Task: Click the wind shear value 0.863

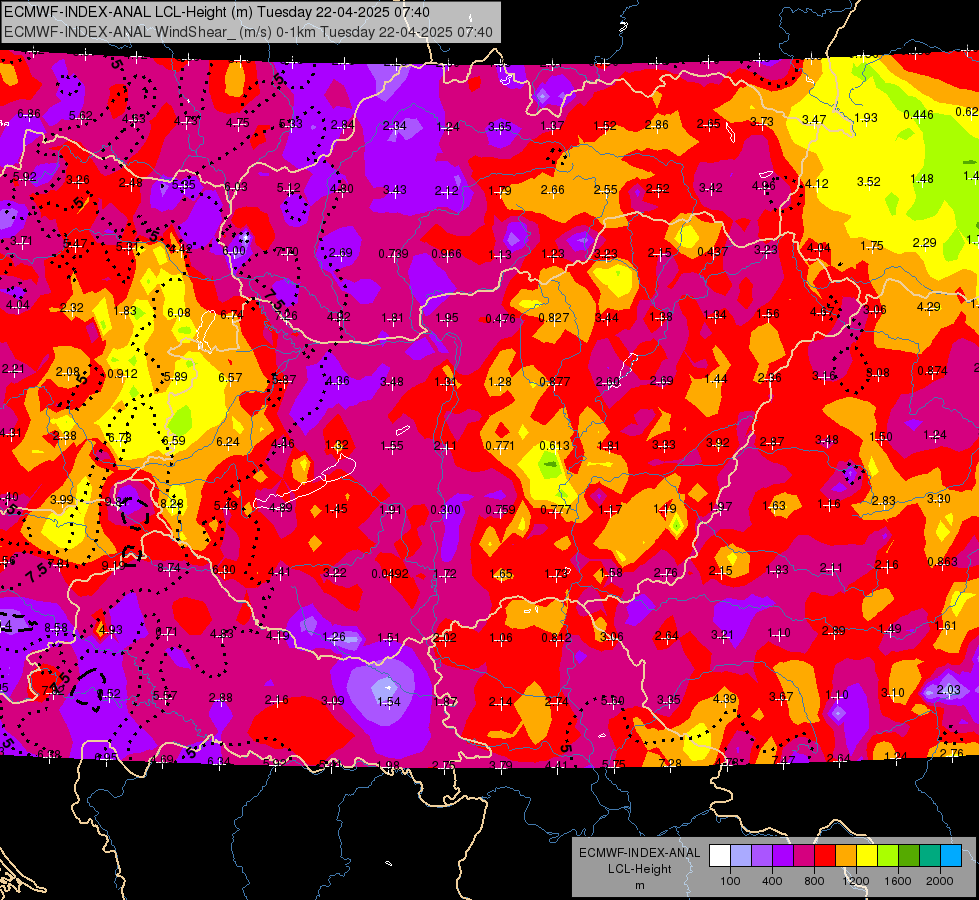Action: click(943, 561)
